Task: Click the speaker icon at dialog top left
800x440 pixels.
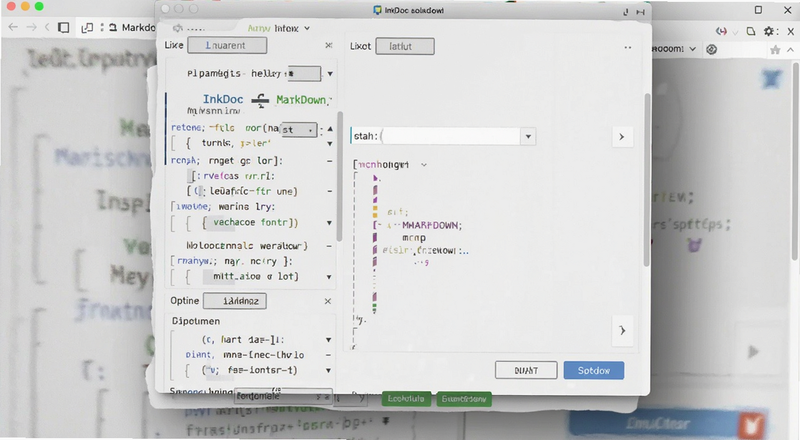Action: [x=178, y=28]
